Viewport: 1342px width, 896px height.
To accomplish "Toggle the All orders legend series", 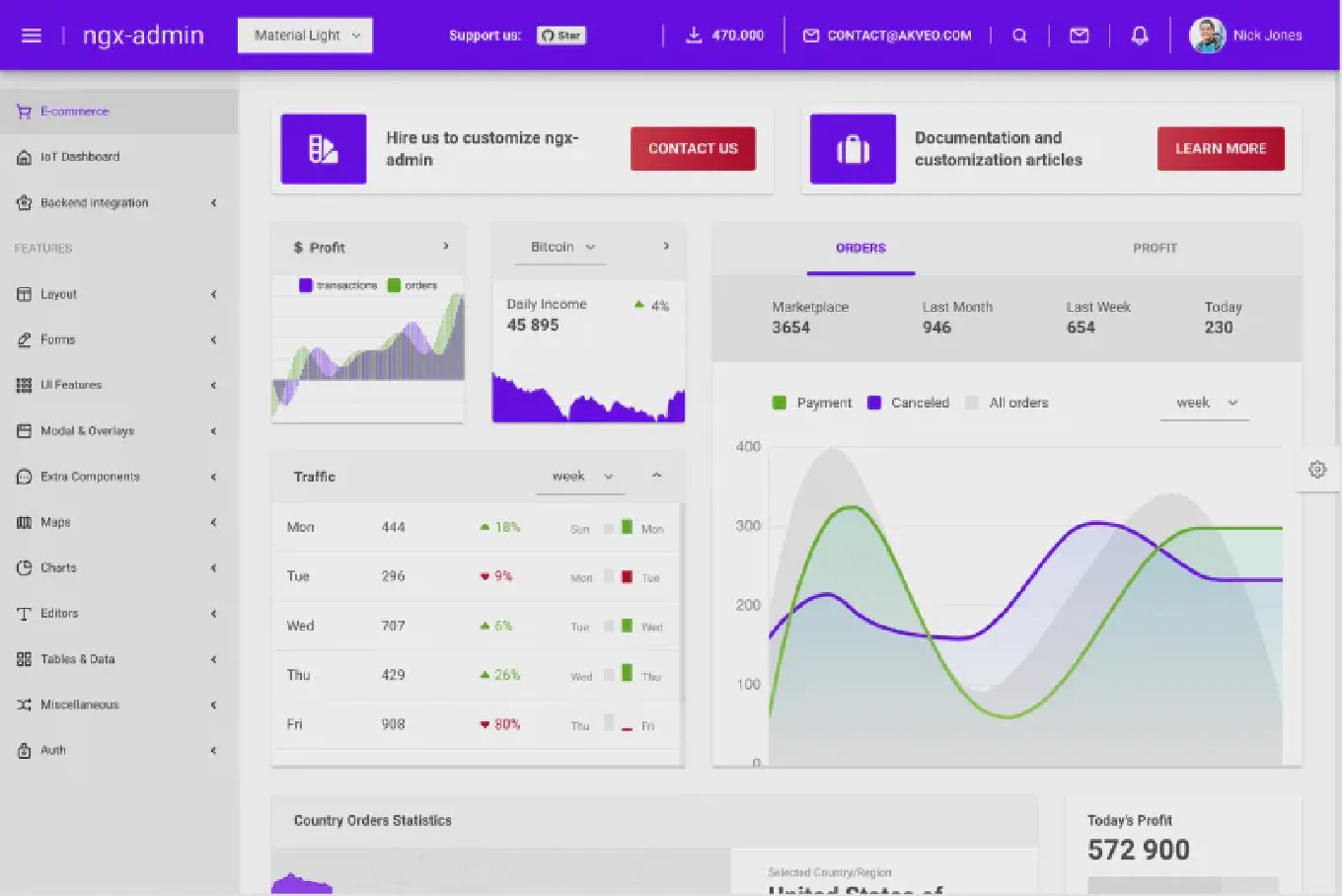I will pyautogui.click(x=1006, y=403).
